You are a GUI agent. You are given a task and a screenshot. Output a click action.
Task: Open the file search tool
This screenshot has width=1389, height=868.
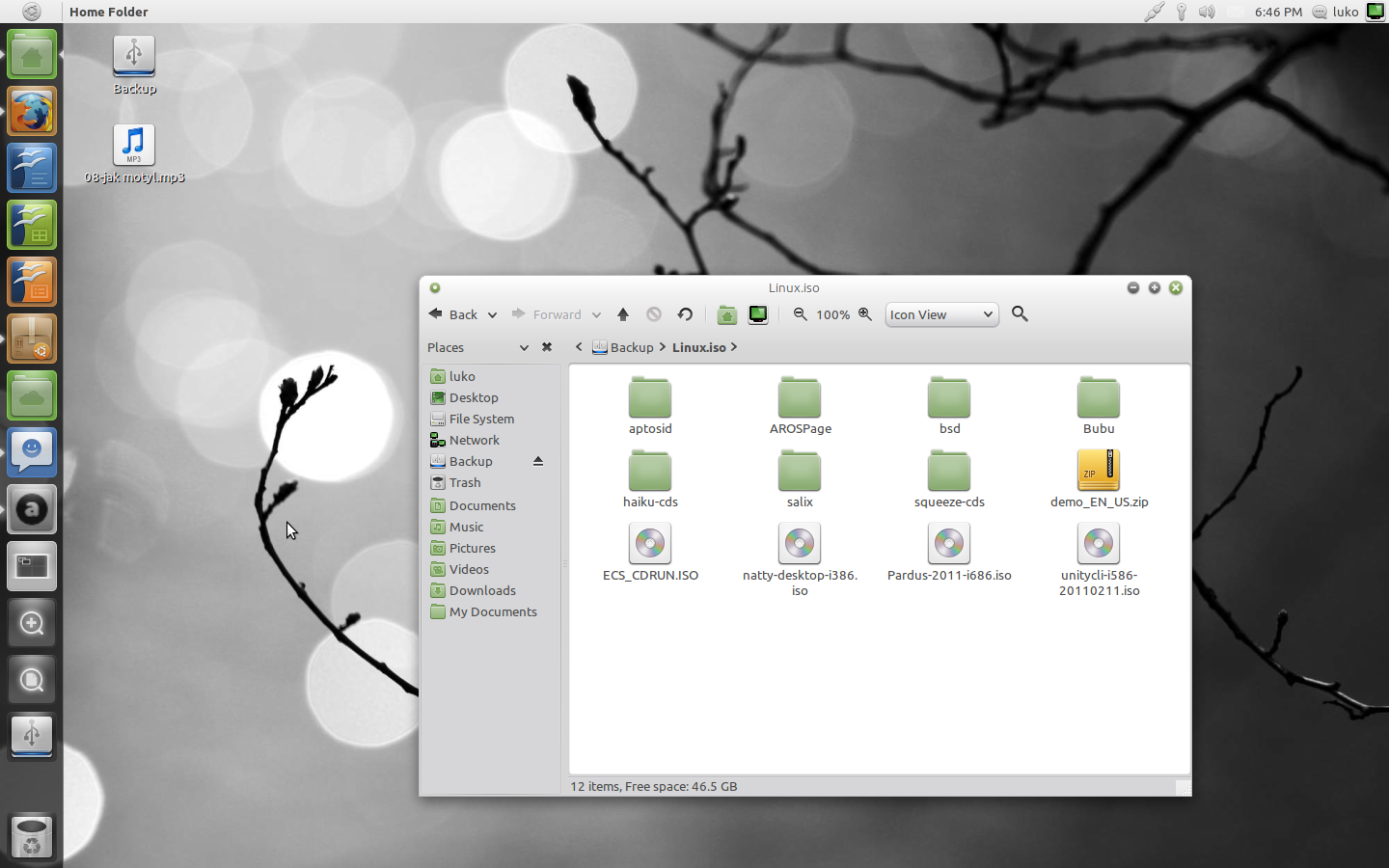click(1020, 314)
